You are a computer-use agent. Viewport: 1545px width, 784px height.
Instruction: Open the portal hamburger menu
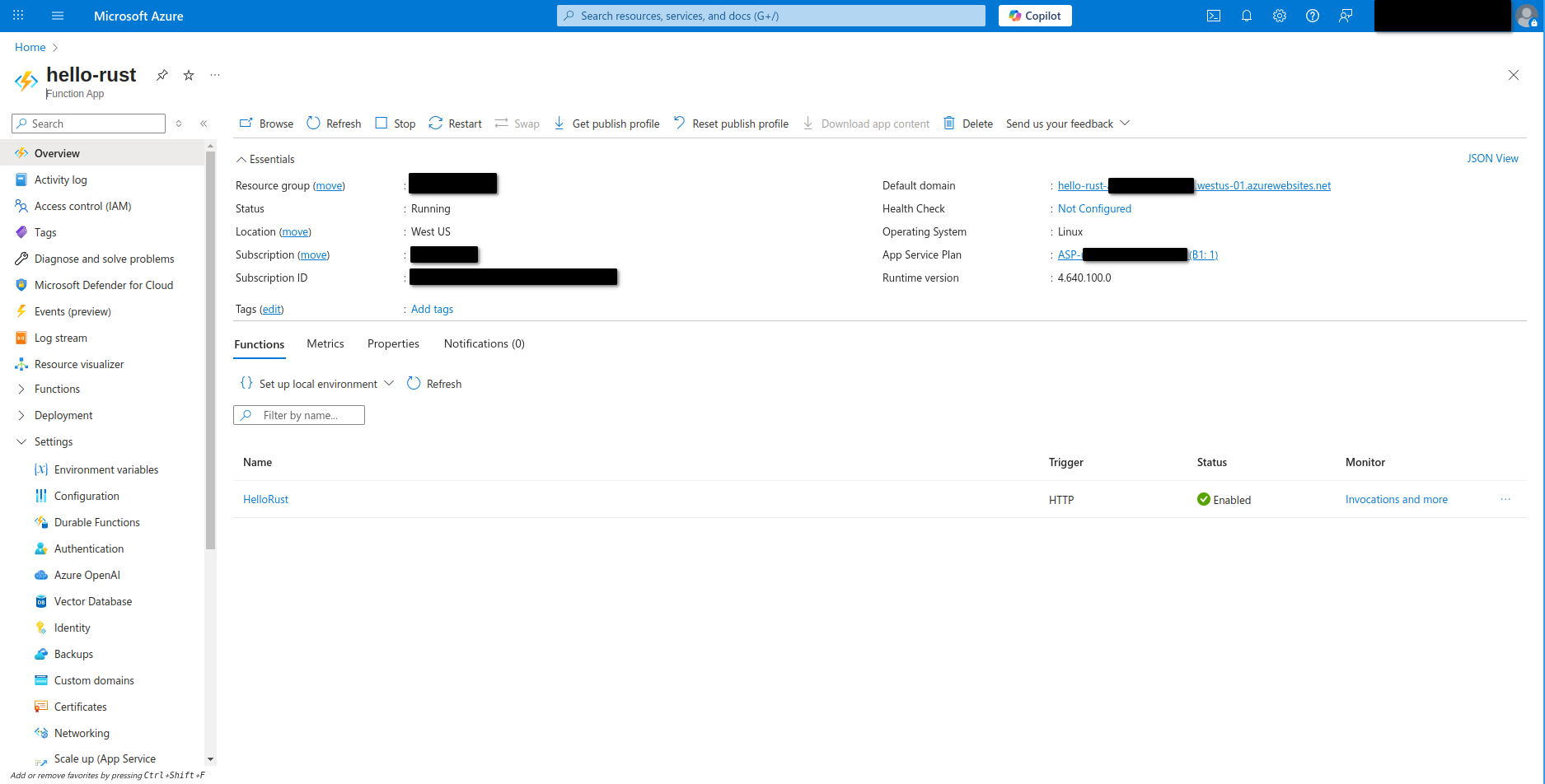point(58,16)
